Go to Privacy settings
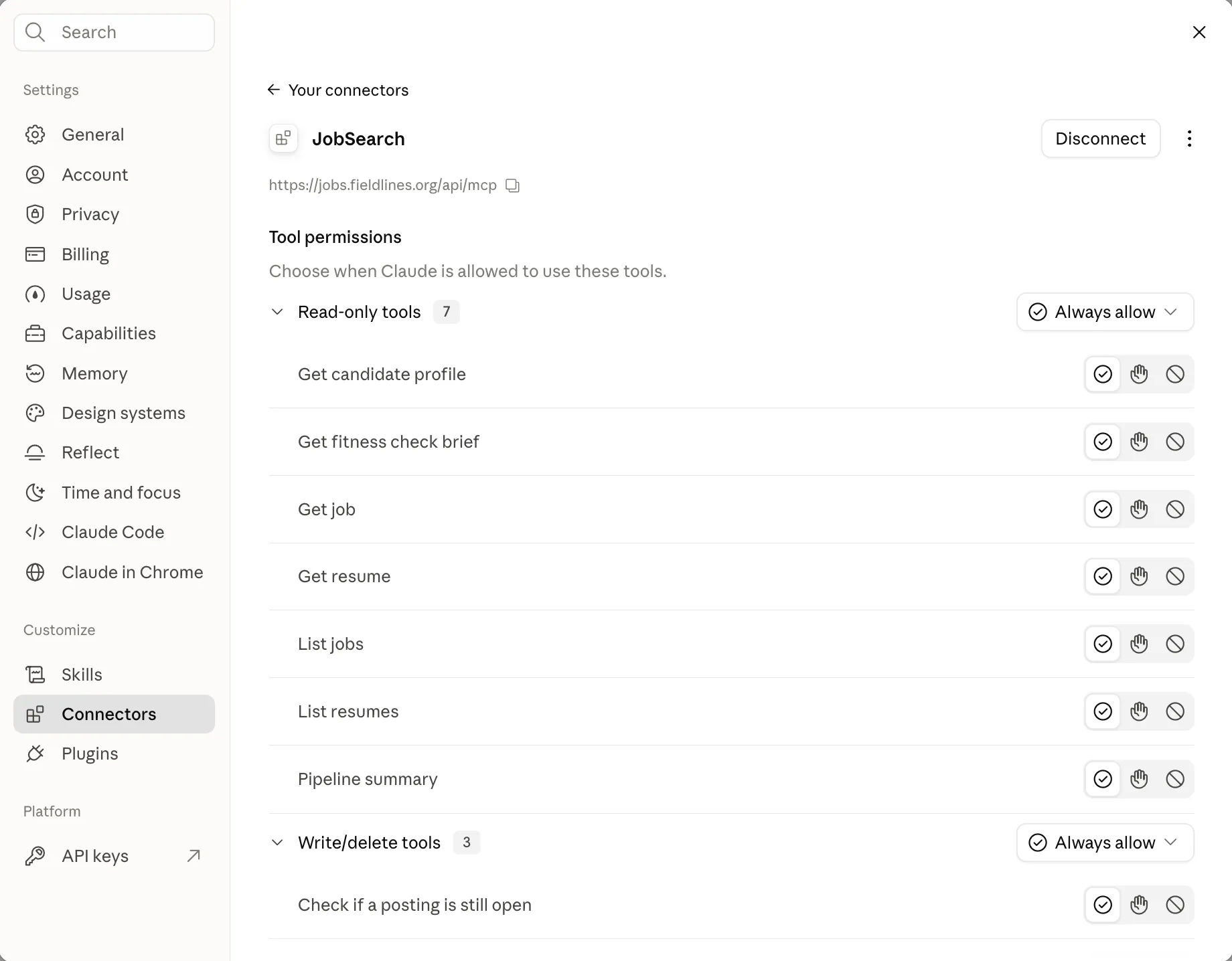The image size is (1232, 961). (114, 214)
